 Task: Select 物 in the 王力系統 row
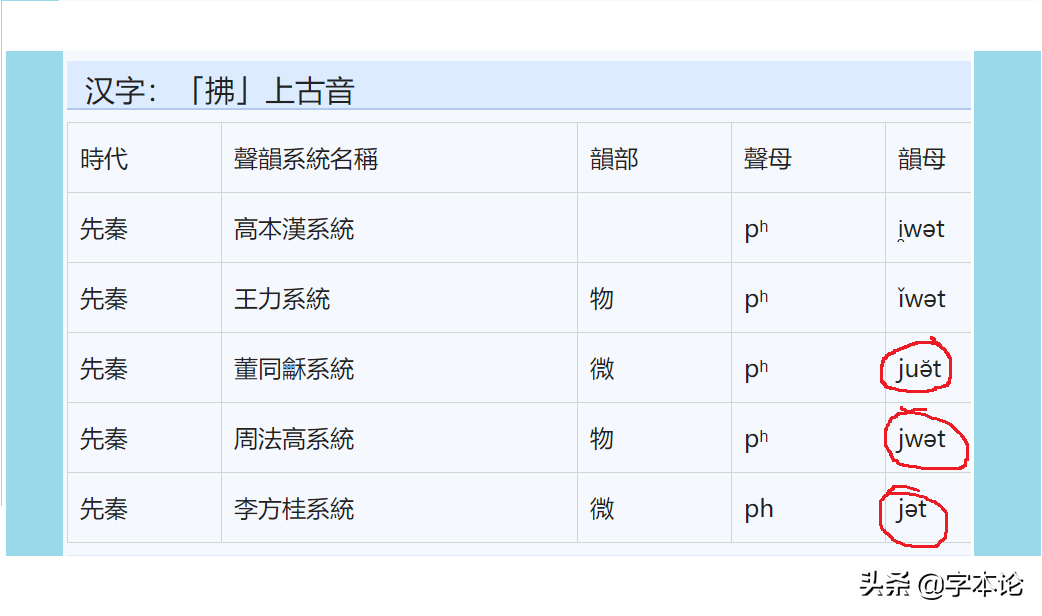pyautogui.click(x=602, y=299)
